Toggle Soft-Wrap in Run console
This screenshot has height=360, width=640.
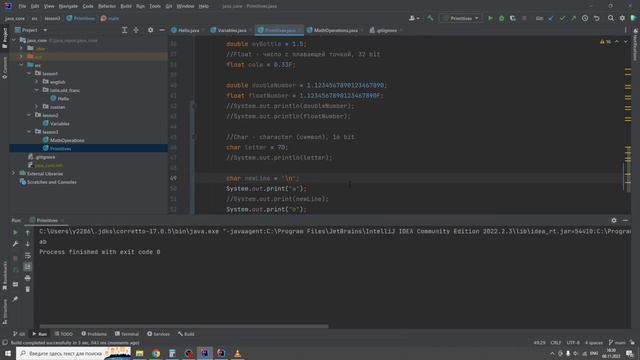click(x=28, y=255)
